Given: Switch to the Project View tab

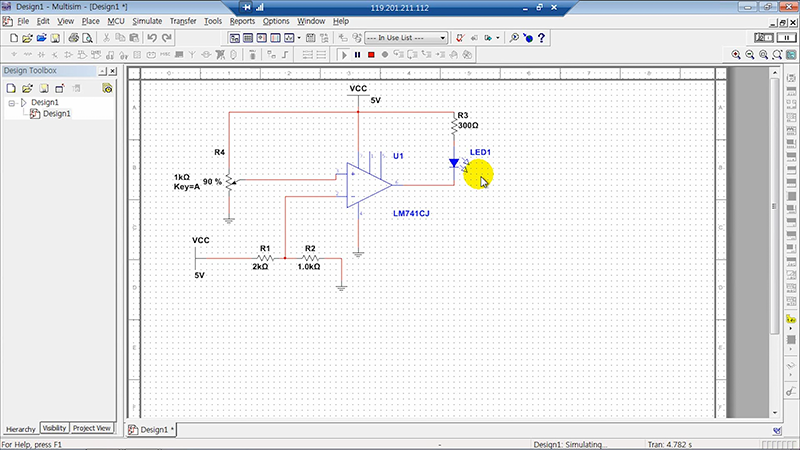Looking at the screenshot, I should pyautogui.click(x=92, y=428).
